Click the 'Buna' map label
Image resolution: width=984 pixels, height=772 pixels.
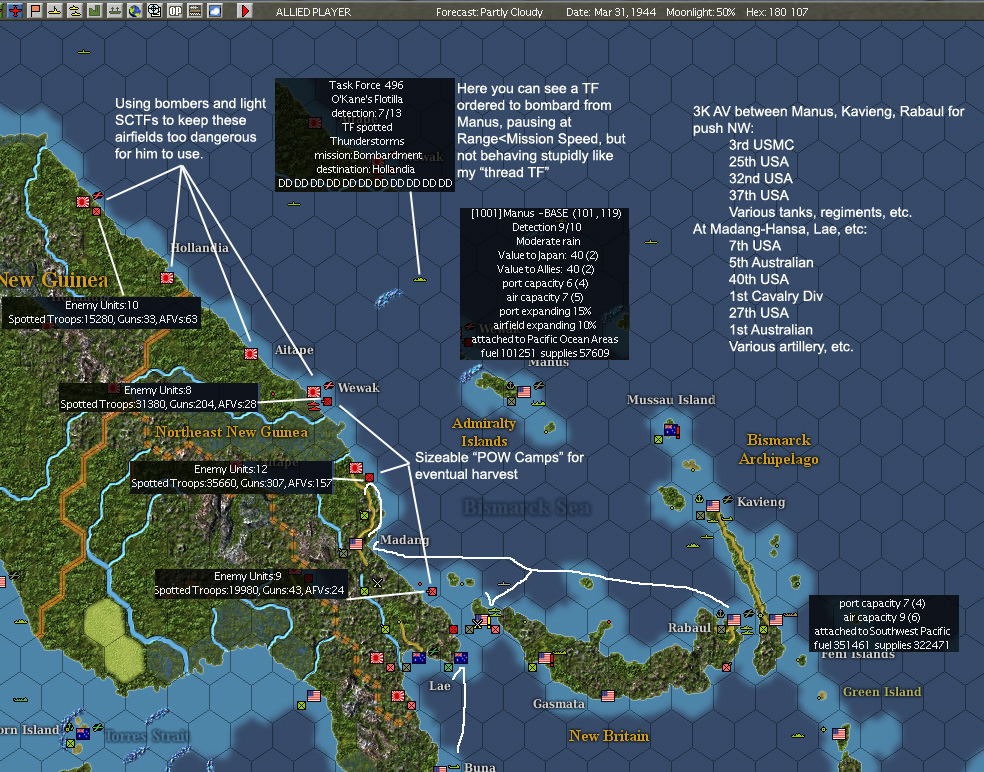click(x=479, y=766)
